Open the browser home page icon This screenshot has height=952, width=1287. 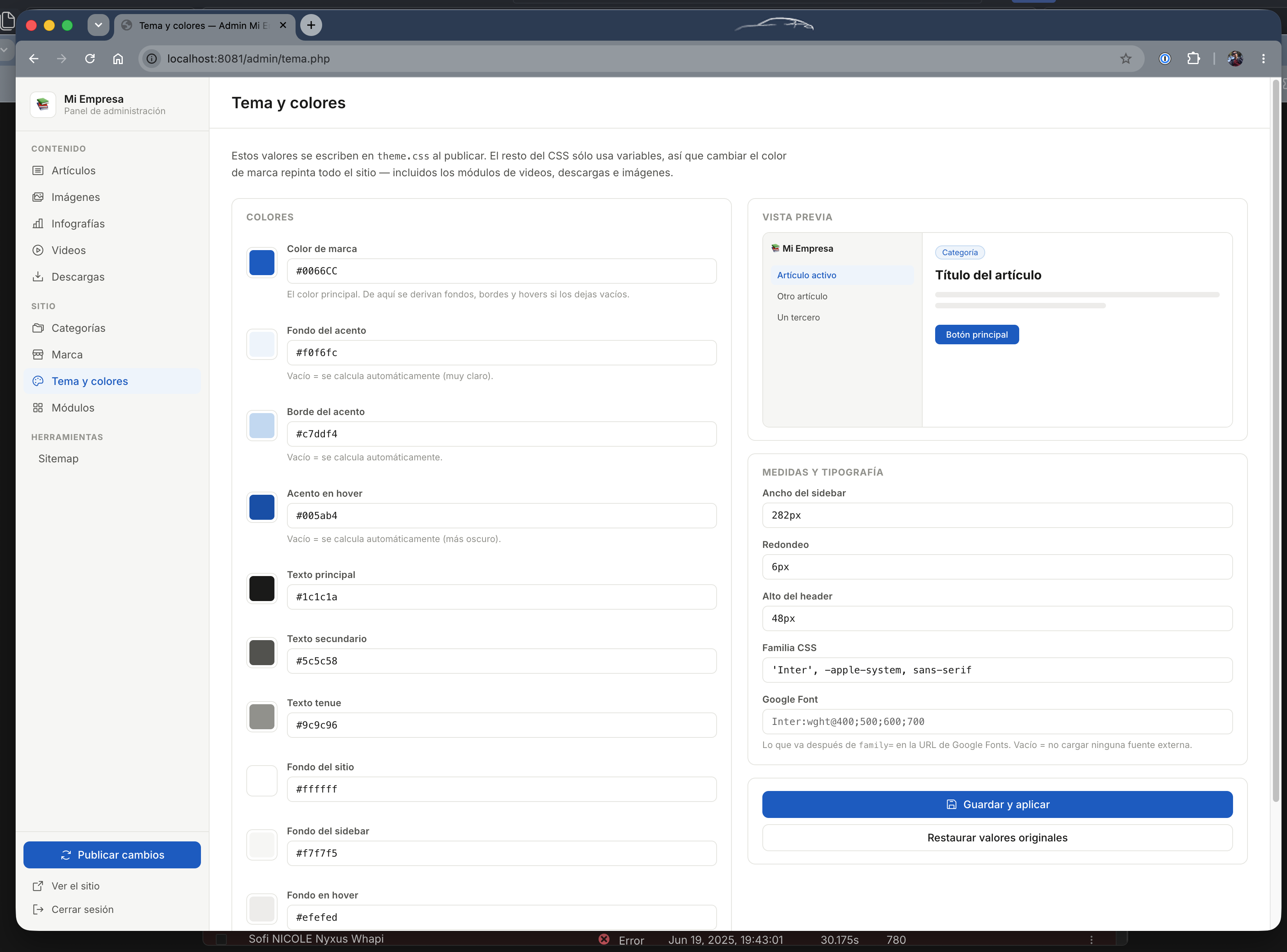118,59
